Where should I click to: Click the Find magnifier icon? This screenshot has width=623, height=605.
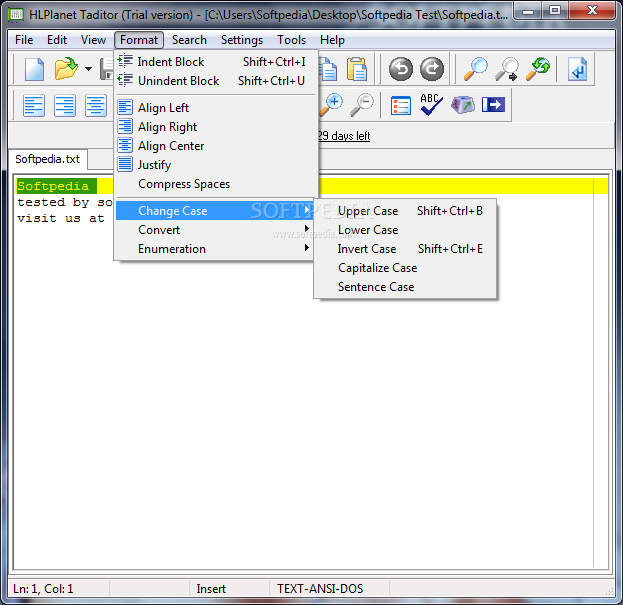tap(476, 69)
